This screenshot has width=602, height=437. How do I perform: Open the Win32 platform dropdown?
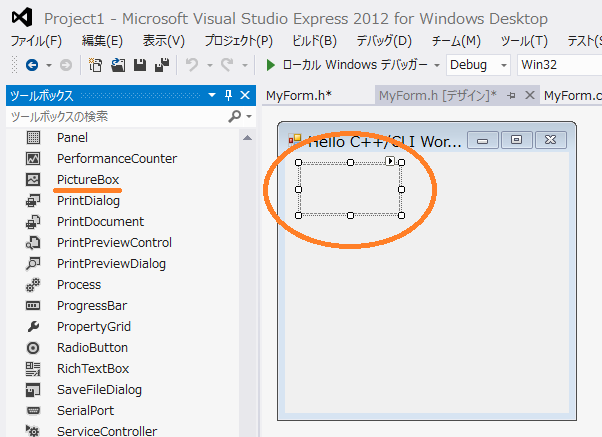[x=560, y=65]
